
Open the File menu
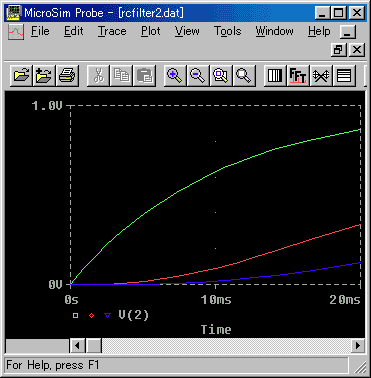tap(40, 31)
